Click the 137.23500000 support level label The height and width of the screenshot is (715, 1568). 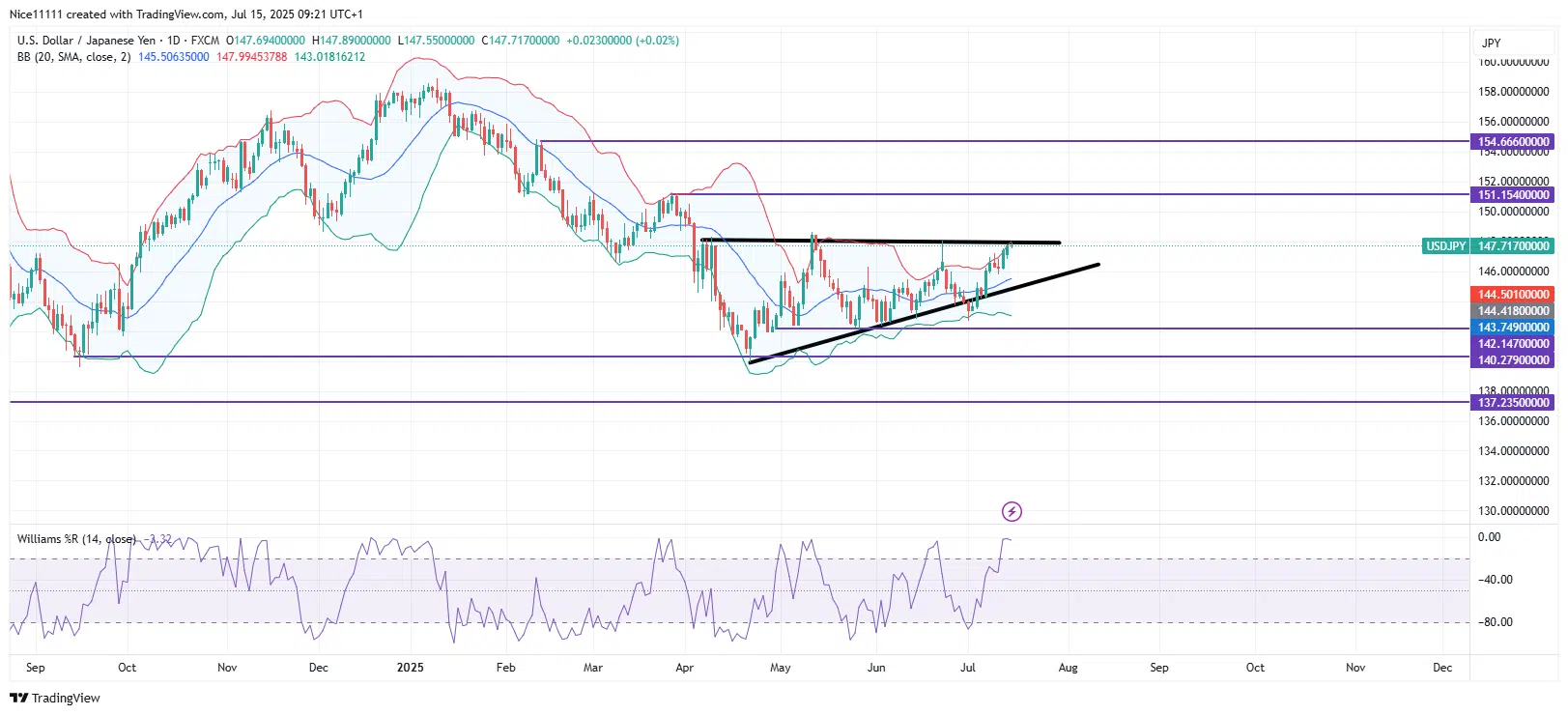(1513, 403)
